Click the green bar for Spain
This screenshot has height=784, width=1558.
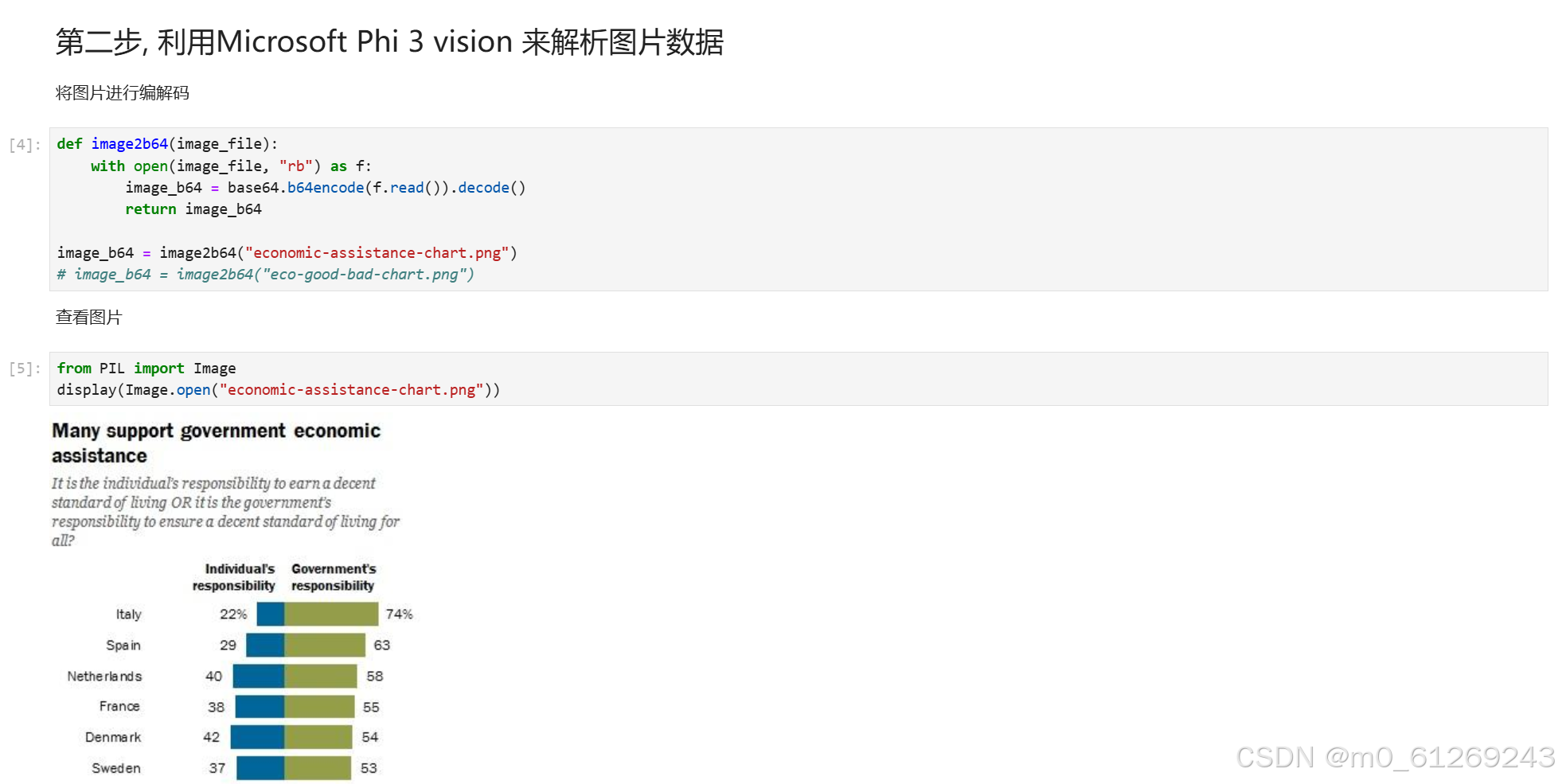pos(325,645)
